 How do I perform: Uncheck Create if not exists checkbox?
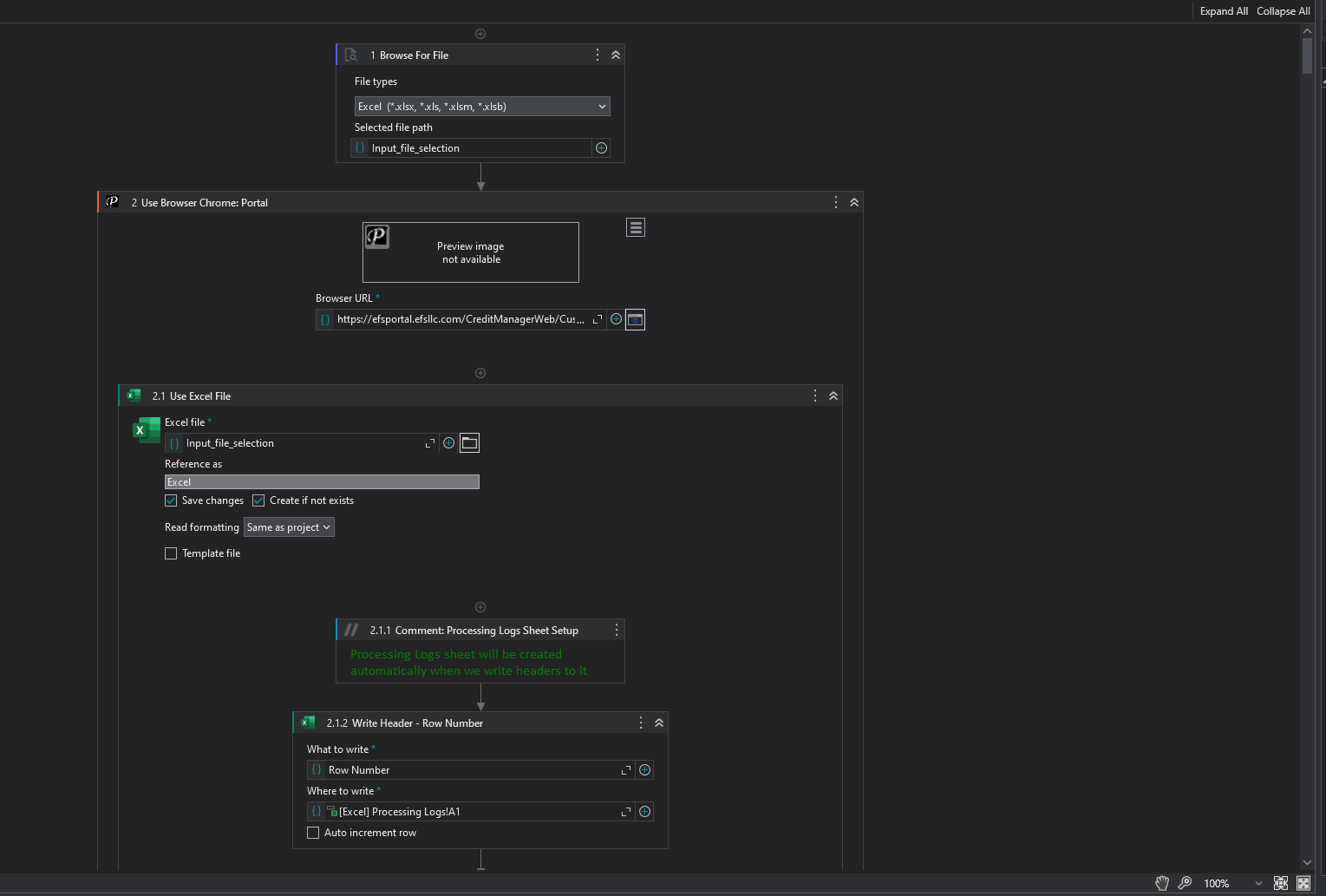tap(258, 500)
